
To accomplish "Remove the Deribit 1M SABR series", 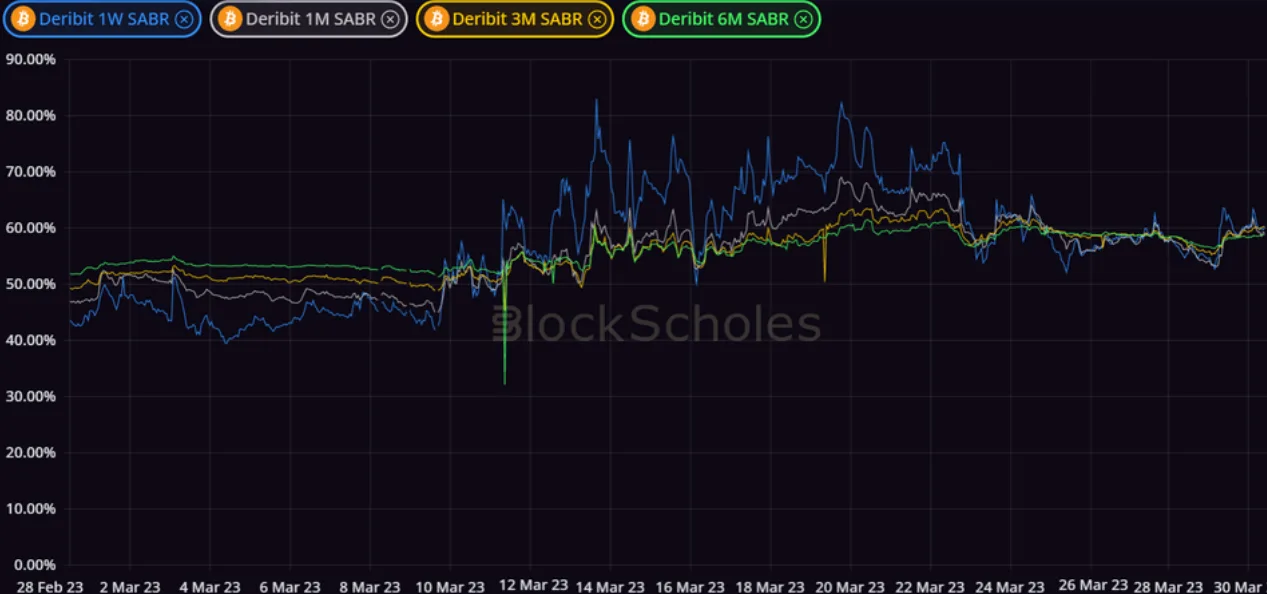I will 390,19.
